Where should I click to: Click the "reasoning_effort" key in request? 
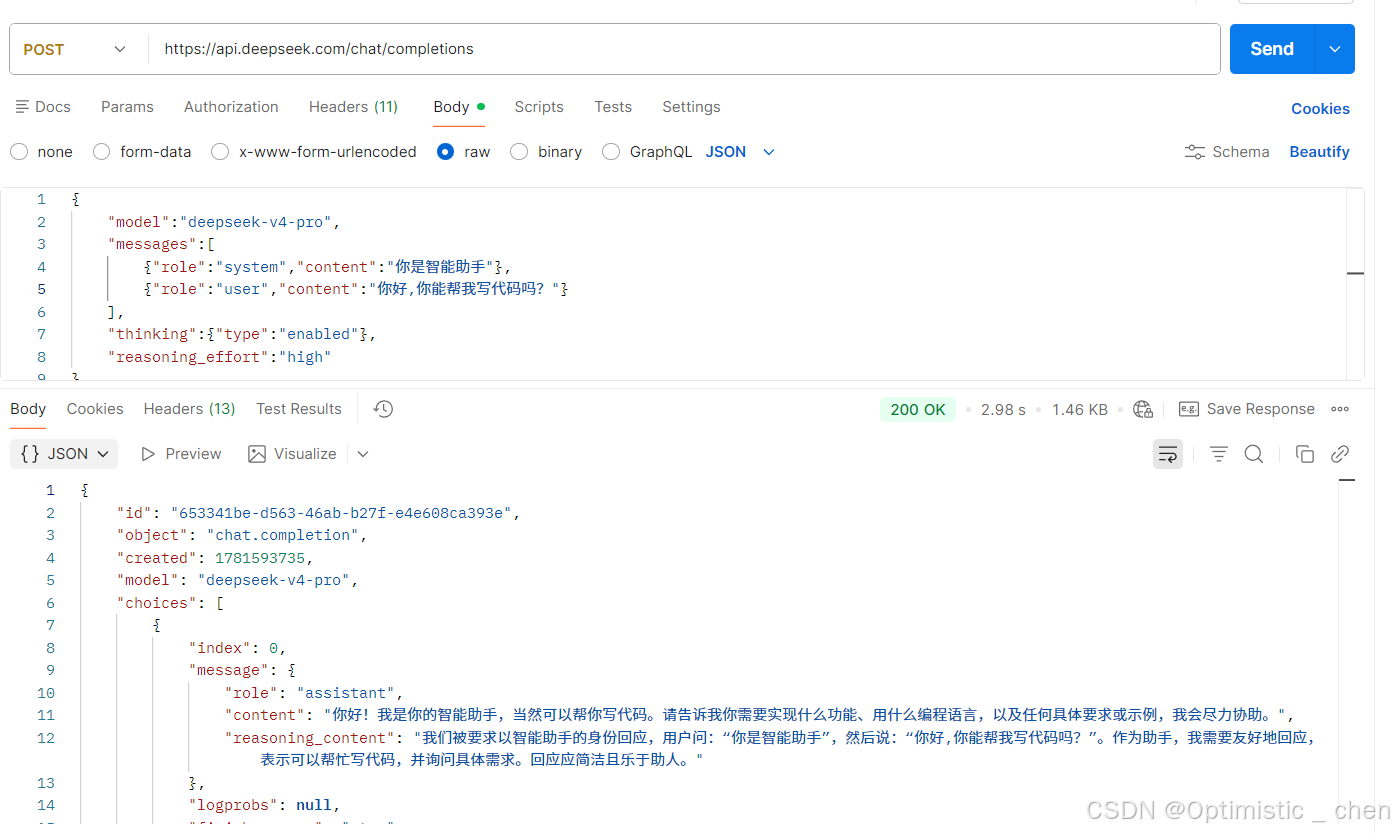pyautogui.click(x=189, y=357)
